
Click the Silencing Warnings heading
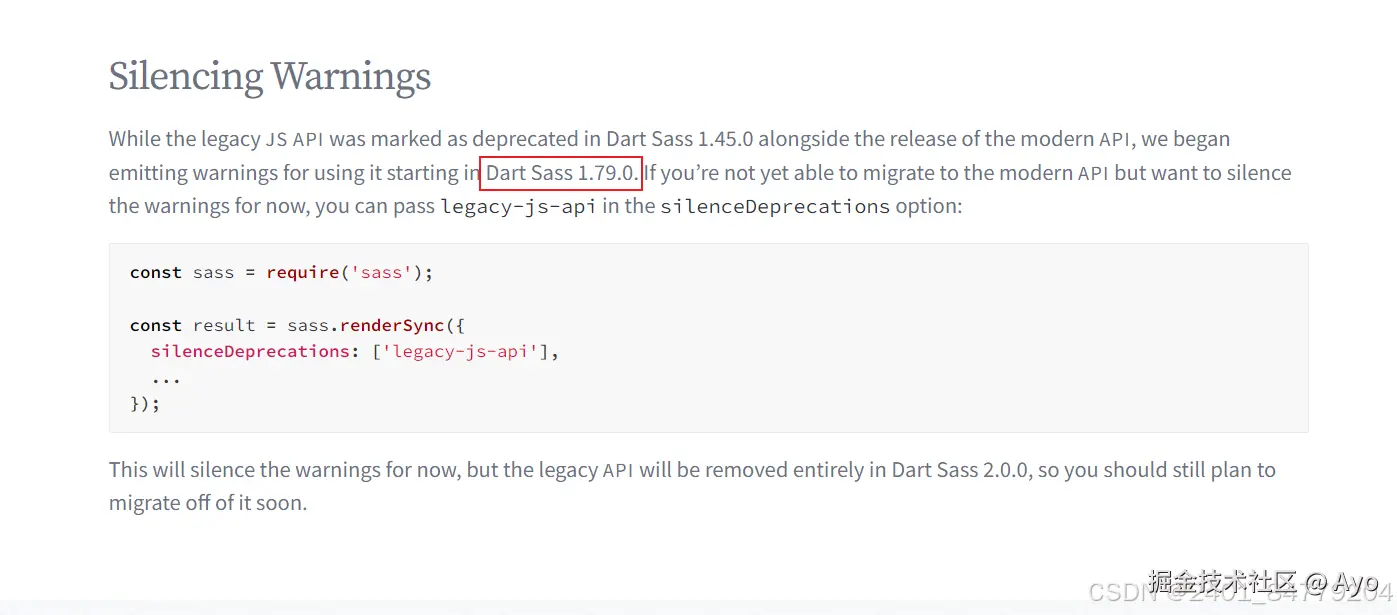click(x=270, y=76)
